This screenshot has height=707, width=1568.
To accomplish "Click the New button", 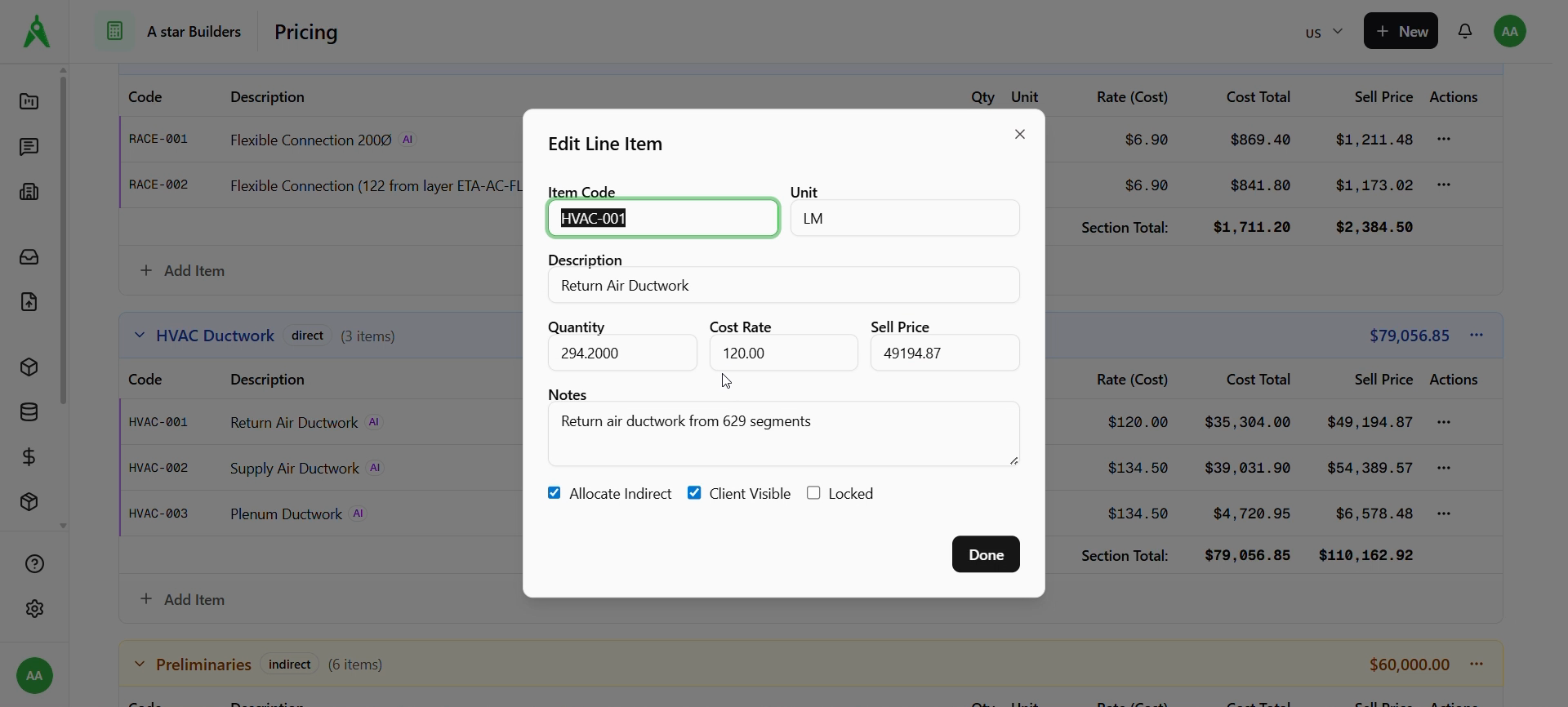I will tap(1401, 31).
